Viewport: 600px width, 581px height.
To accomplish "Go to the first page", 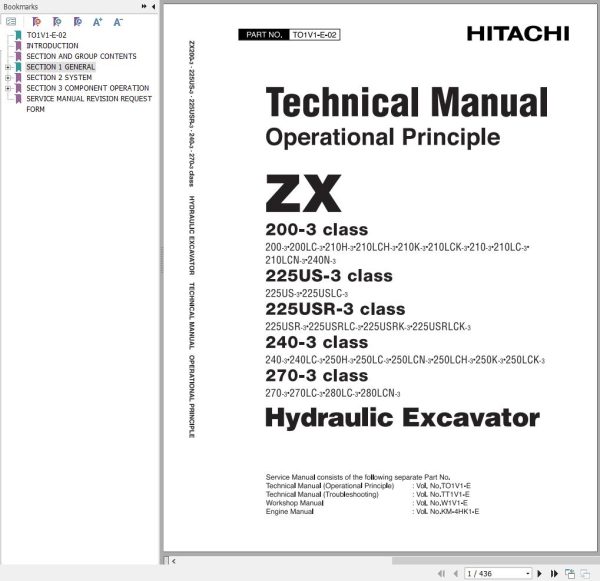I will (441, 573).
